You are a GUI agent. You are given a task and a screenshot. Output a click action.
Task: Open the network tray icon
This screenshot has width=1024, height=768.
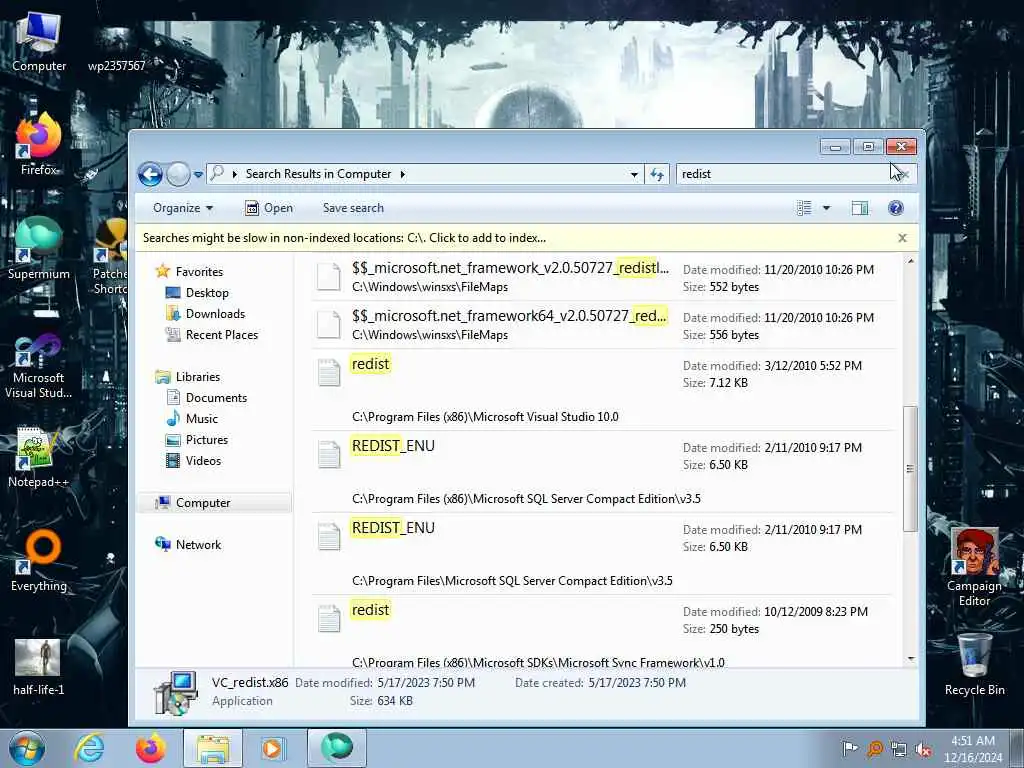pos(899,750)
